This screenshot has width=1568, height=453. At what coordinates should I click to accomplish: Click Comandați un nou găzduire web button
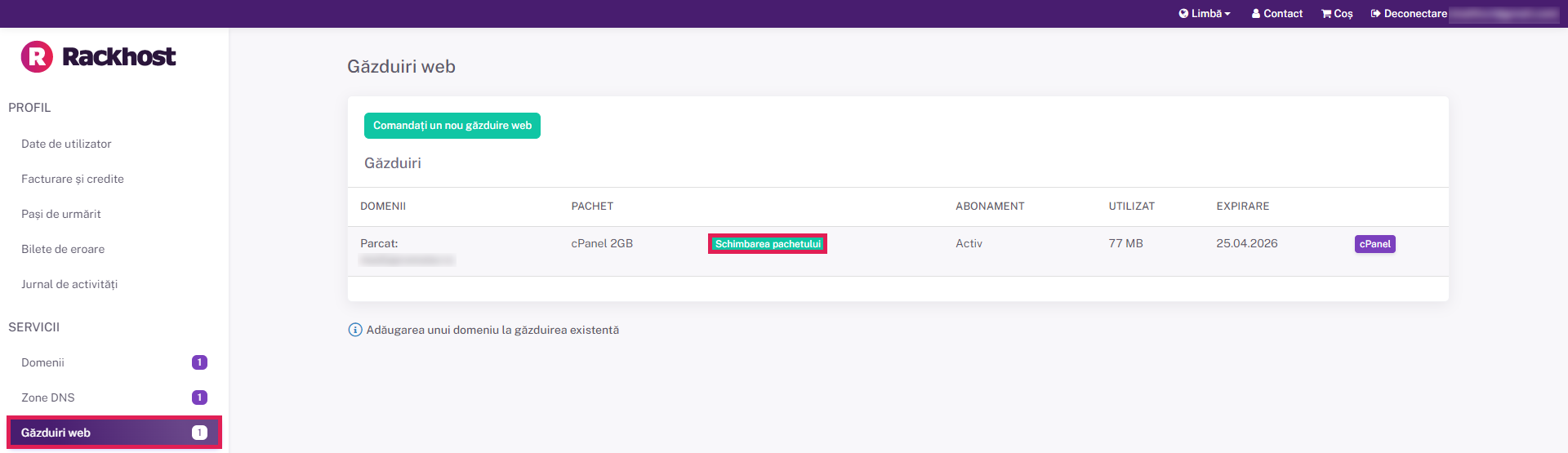point(452,126)
